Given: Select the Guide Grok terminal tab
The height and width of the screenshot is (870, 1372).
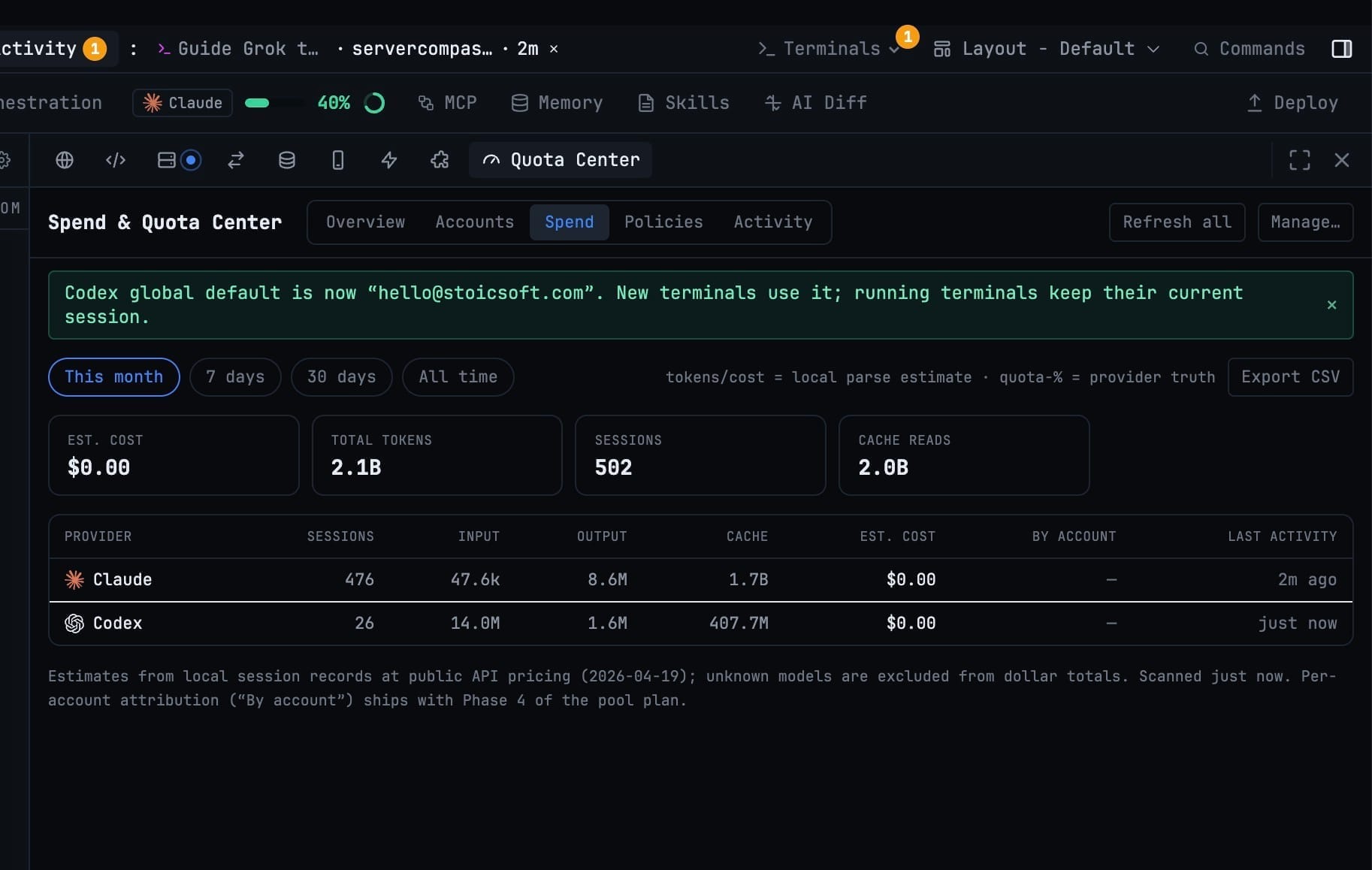Looking at the screenshot, I should 248,49.
